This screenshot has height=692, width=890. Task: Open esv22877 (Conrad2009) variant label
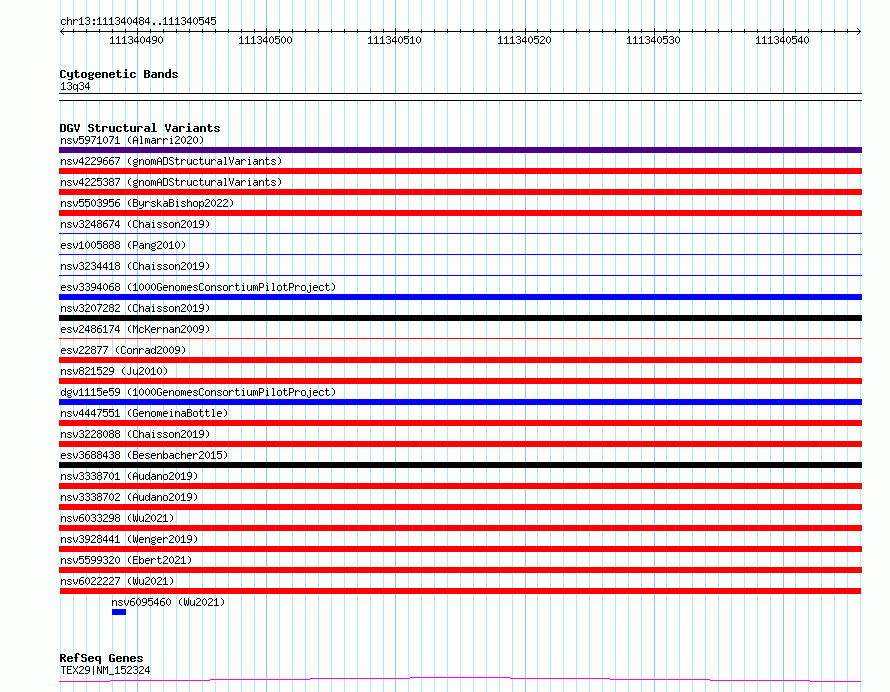click(x=123, y=350)
